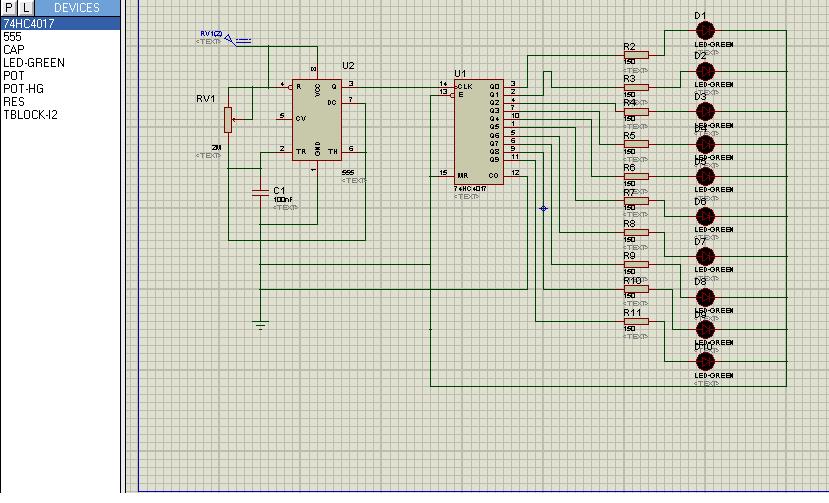Viewport: 829px width, 503px height.
Task: Click the DEVICES panel header
Action: click(77, 7)
